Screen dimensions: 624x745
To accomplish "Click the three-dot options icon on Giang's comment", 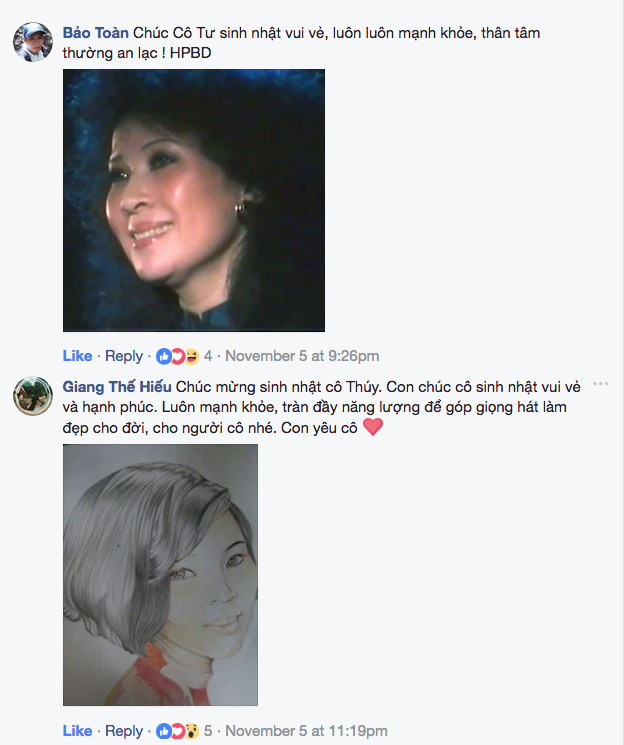I will click(x=600, y=383).
